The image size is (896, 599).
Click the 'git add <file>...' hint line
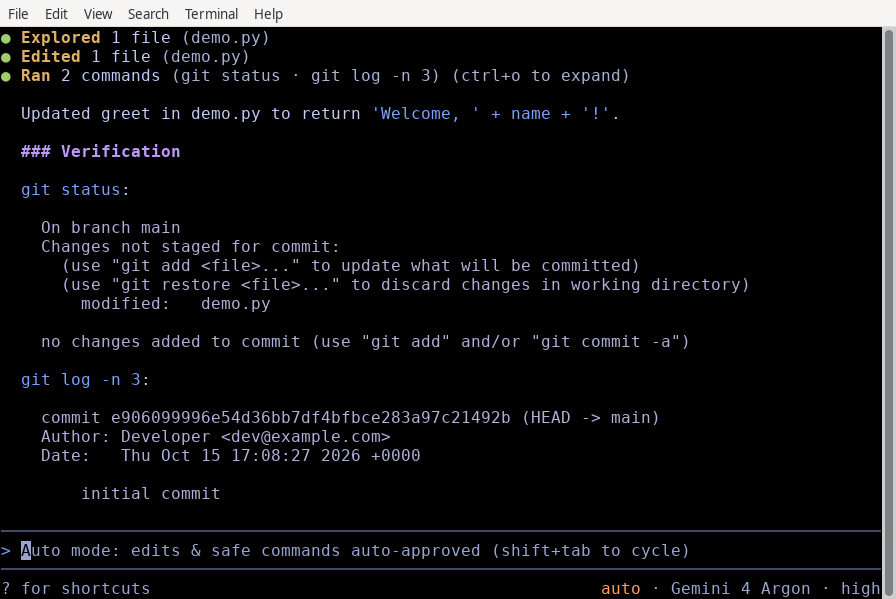pos(350,266)
